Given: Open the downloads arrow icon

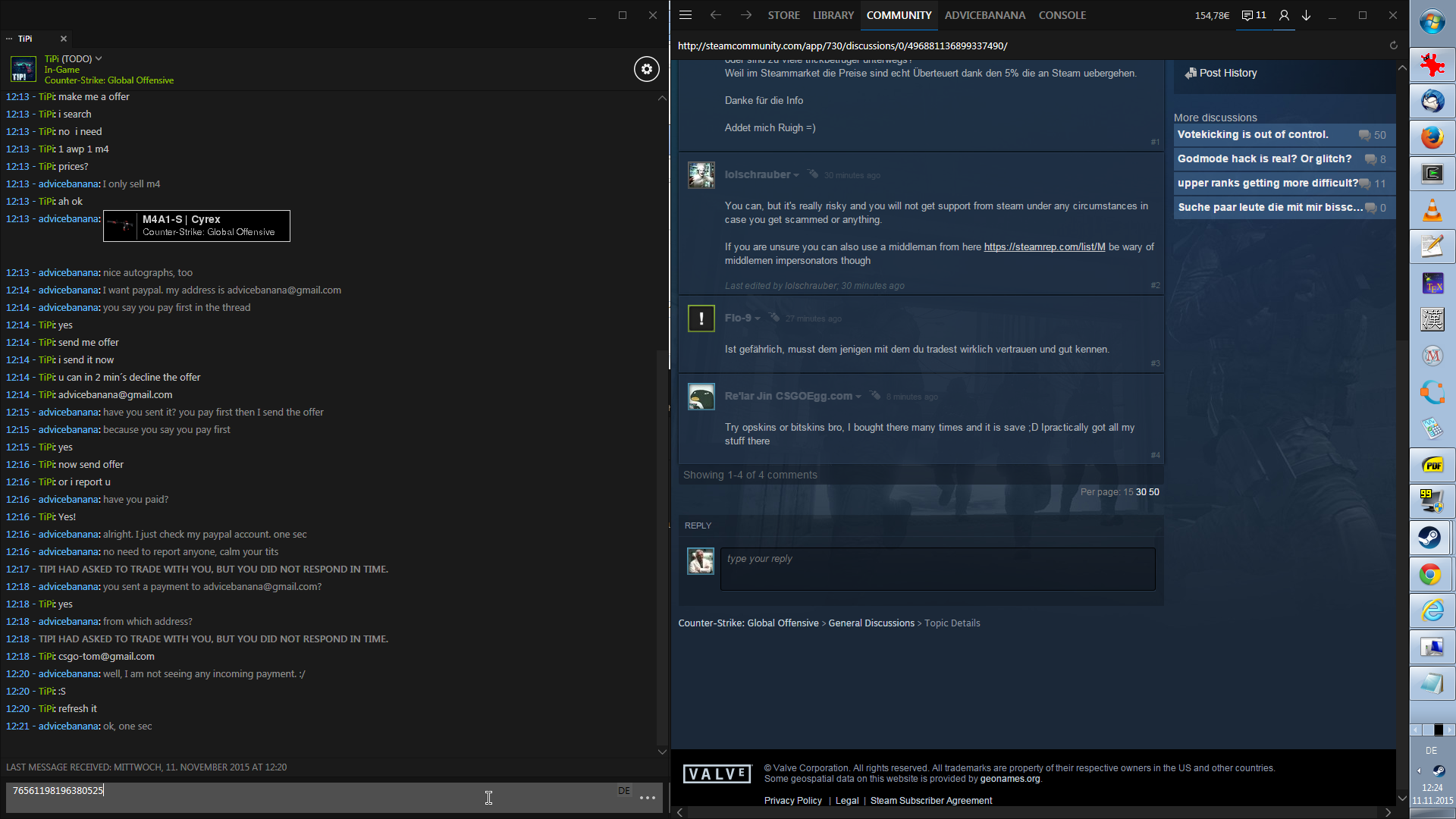Looking at the screenshot, I should coord(1307,15).
